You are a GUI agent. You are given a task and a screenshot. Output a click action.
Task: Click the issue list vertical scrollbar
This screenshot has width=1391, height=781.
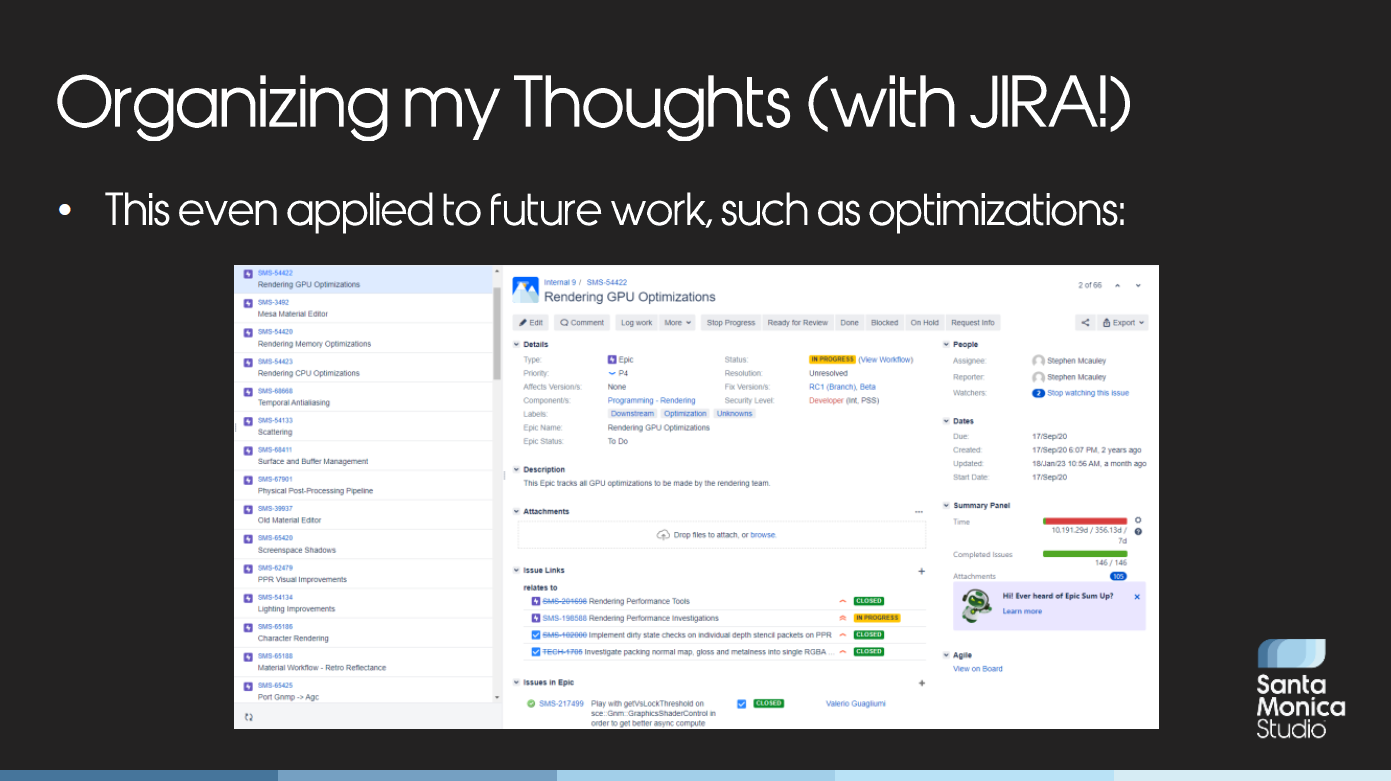tap(497, 335)
